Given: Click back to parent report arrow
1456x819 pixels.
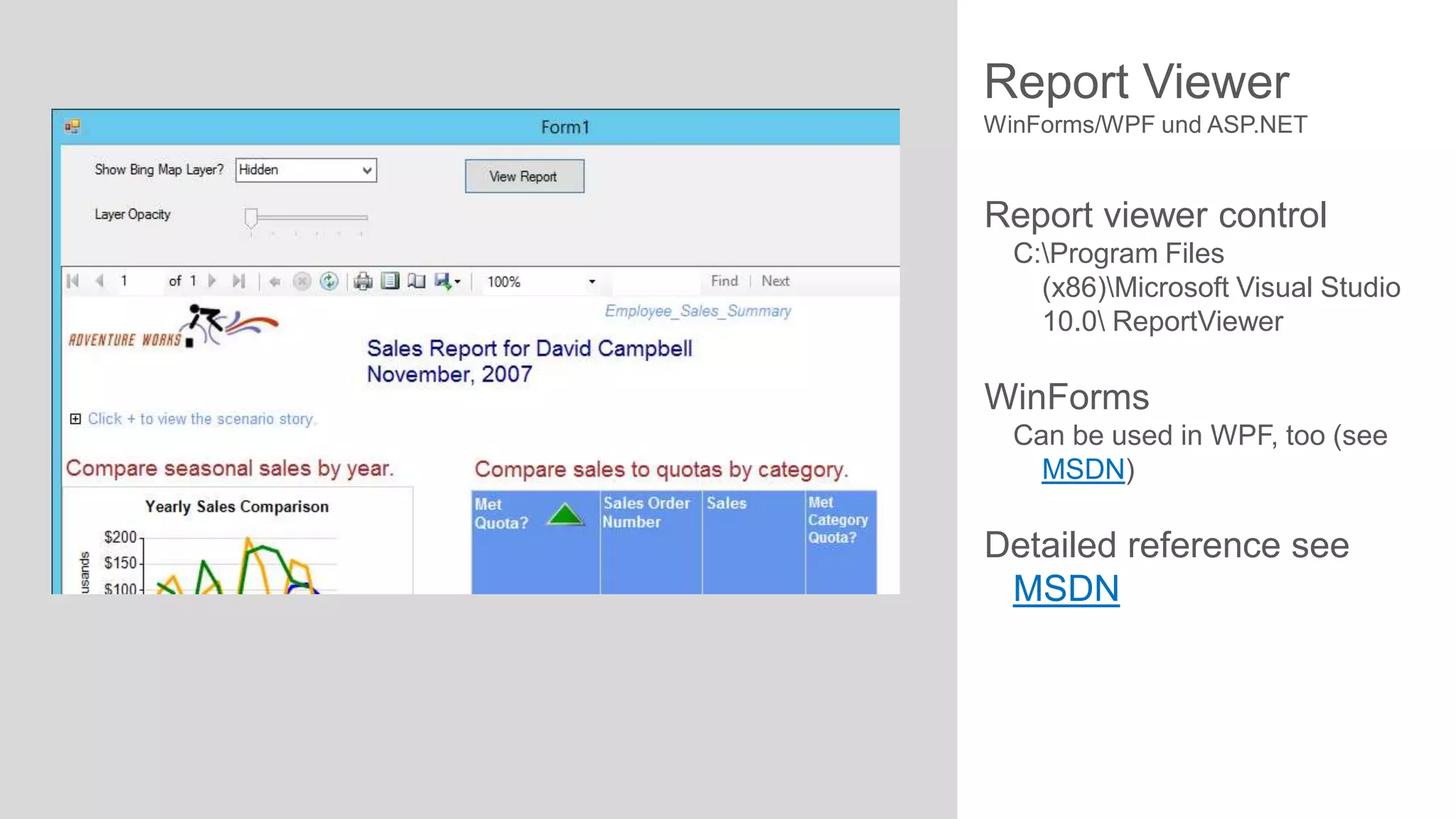Looking at the screenshot, I should coord(274,282).
